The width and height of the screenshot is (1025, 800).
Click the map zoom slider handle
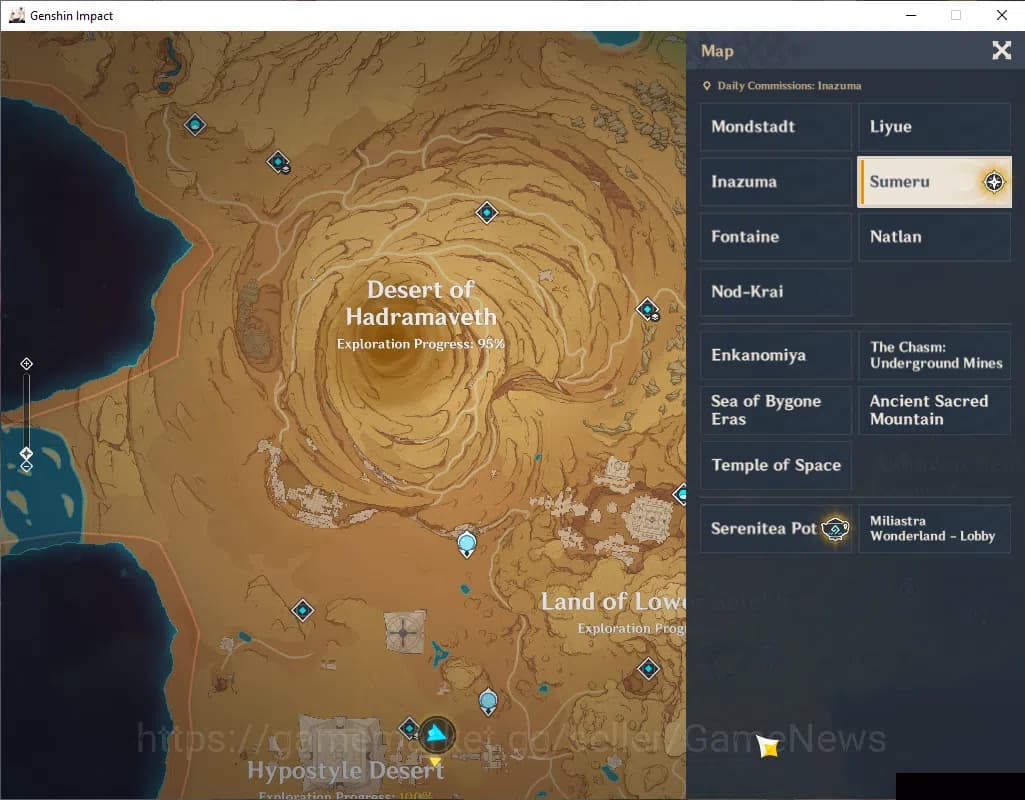pyautogui.click(x=27, y=453)
